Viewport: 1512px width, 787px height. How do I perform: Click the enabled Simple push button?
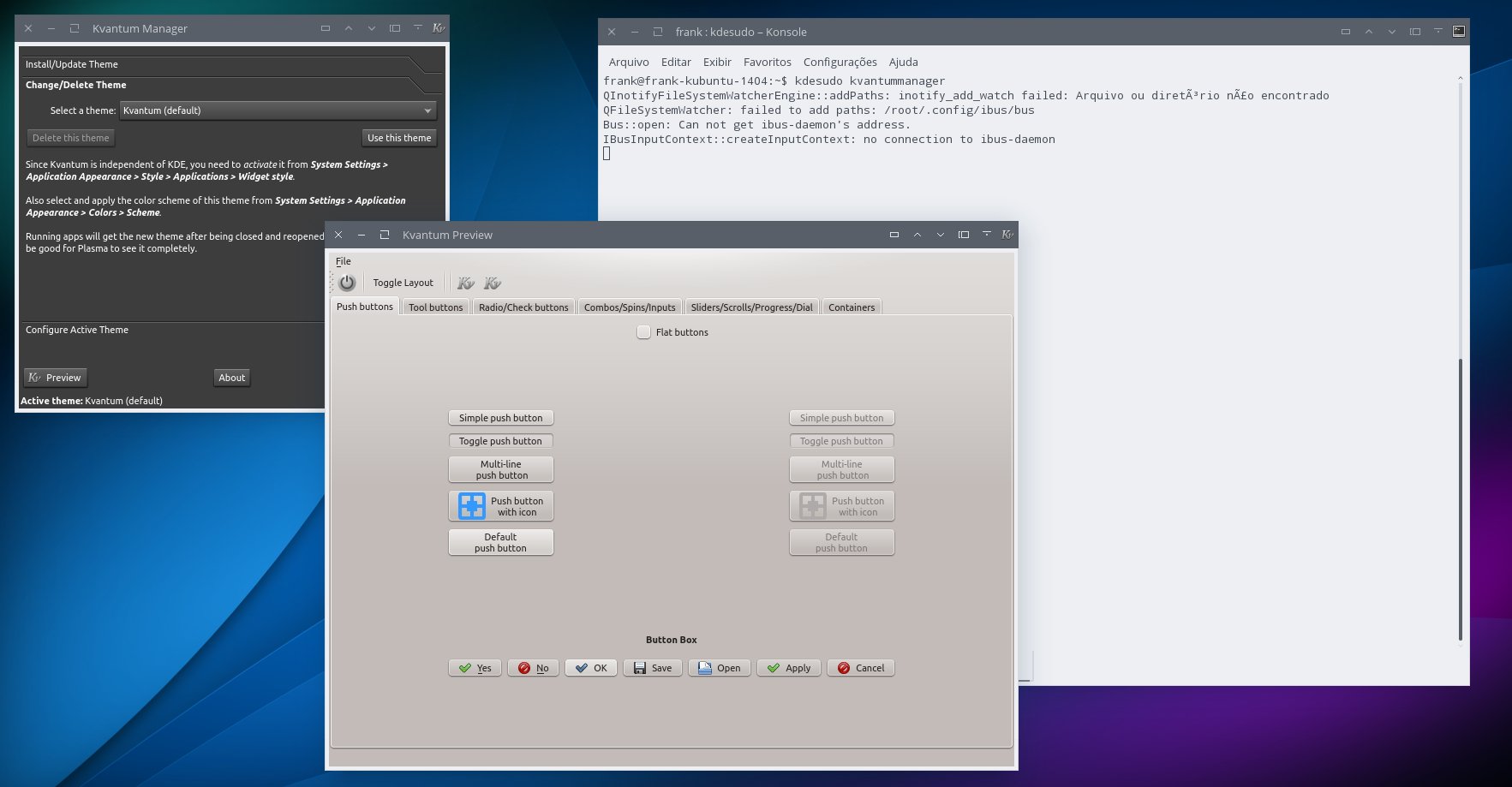501,418
